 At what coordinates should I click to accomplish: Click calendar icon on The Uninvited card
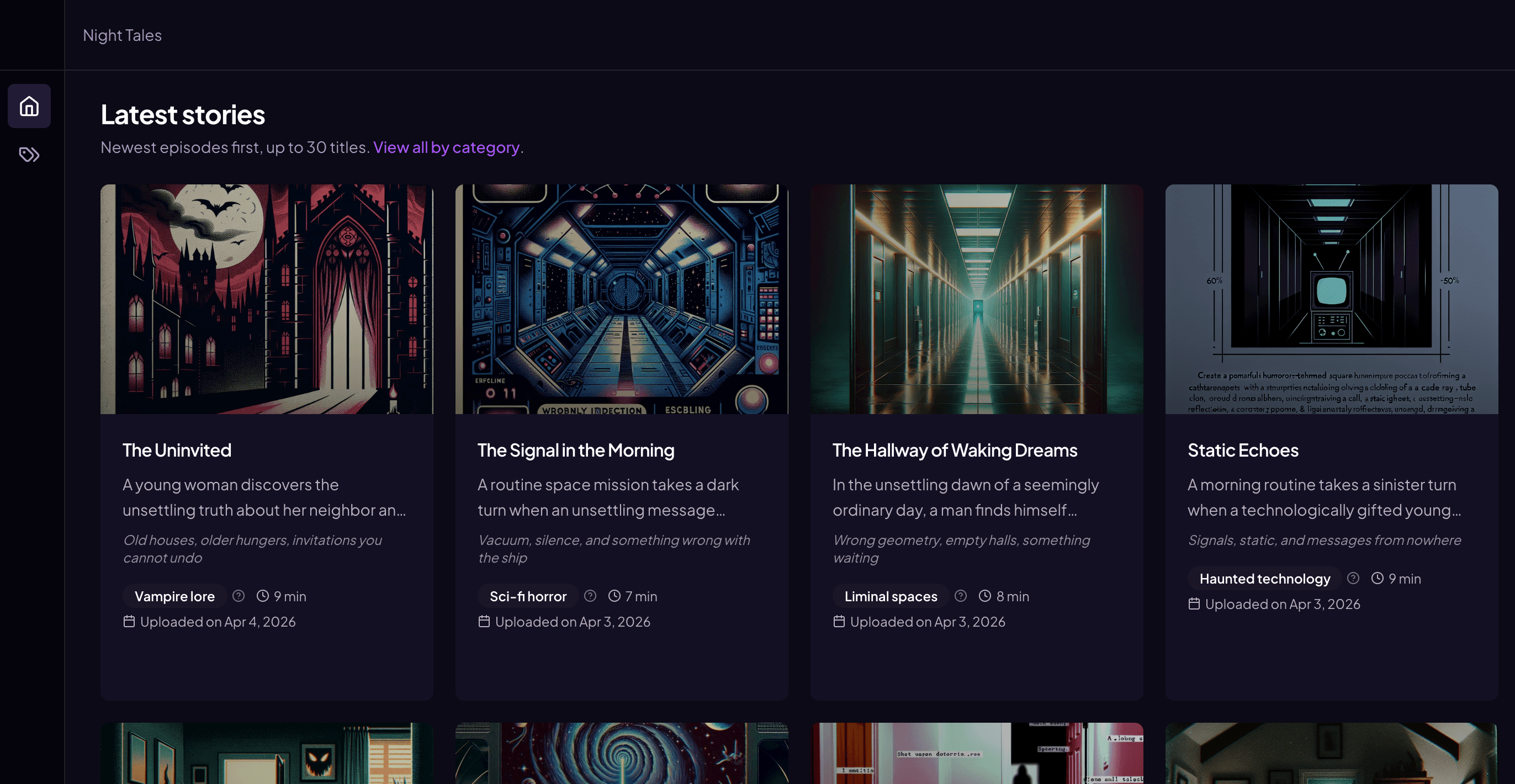point(129,622)
